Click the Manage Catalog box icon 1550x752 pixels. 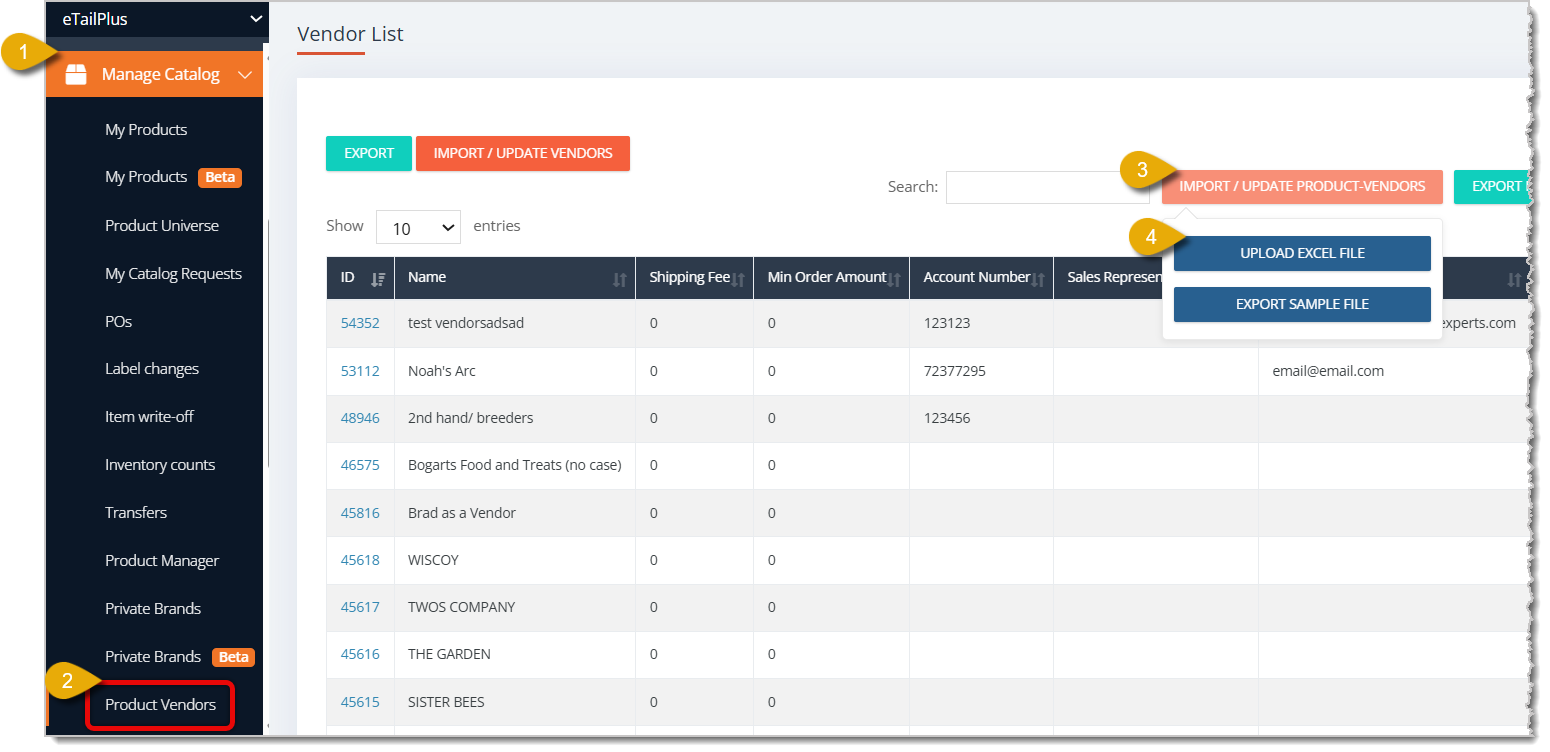(76, 75)
